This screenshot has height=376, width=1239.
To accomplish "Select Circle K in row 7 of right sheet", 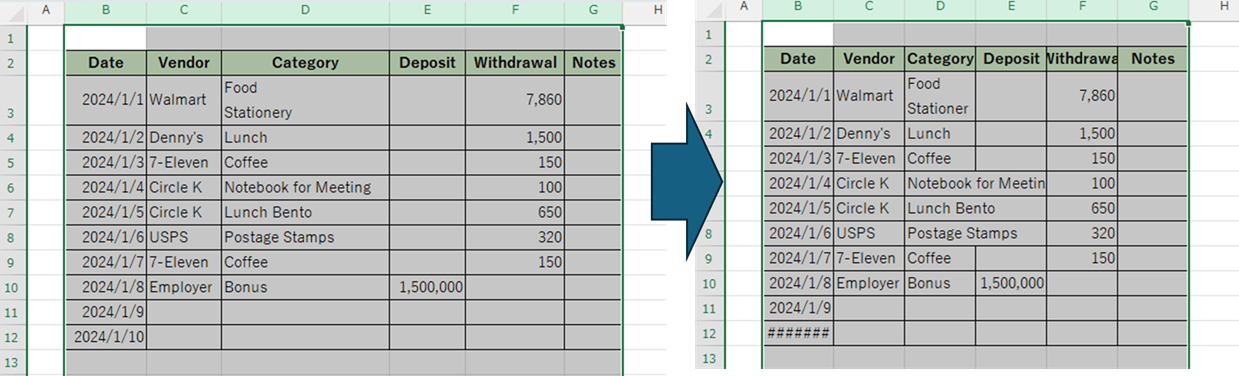I will (x=869, y=208).
